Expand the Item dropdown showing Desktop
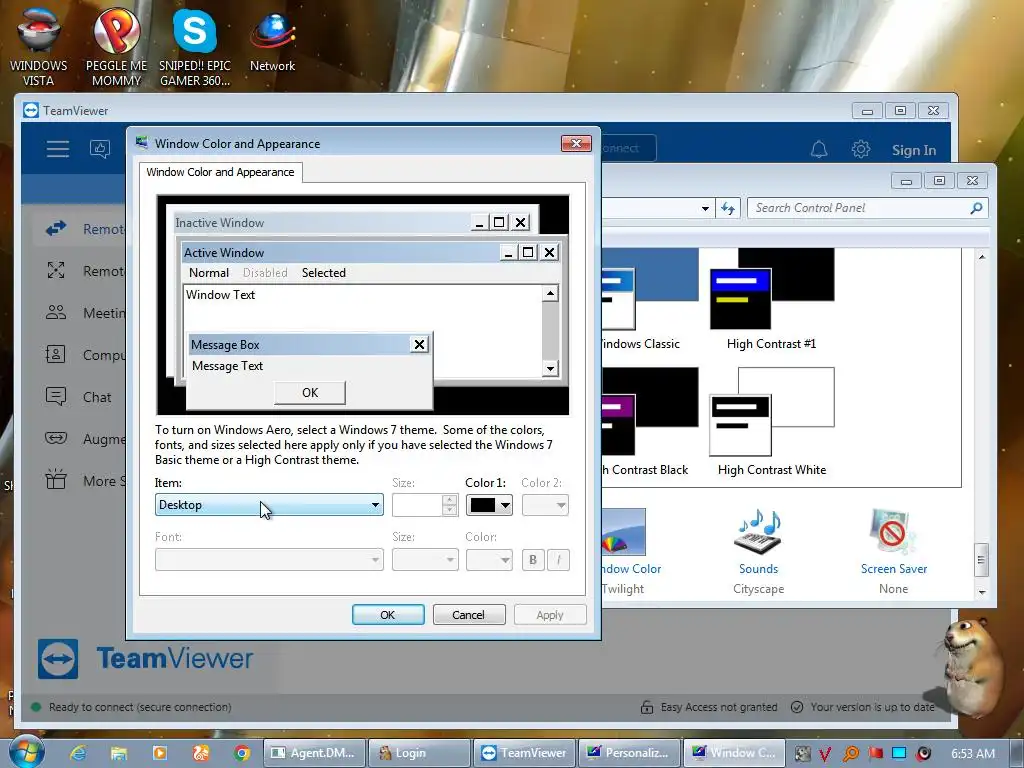The height and width of the screenshot is (768, 1024). (269, 505)
